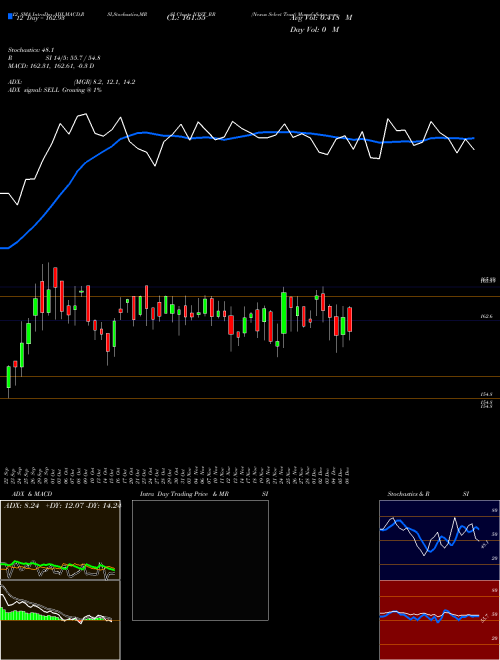
Task: Open the MACD histogram mini chart
Action: [x=60, y=620]
